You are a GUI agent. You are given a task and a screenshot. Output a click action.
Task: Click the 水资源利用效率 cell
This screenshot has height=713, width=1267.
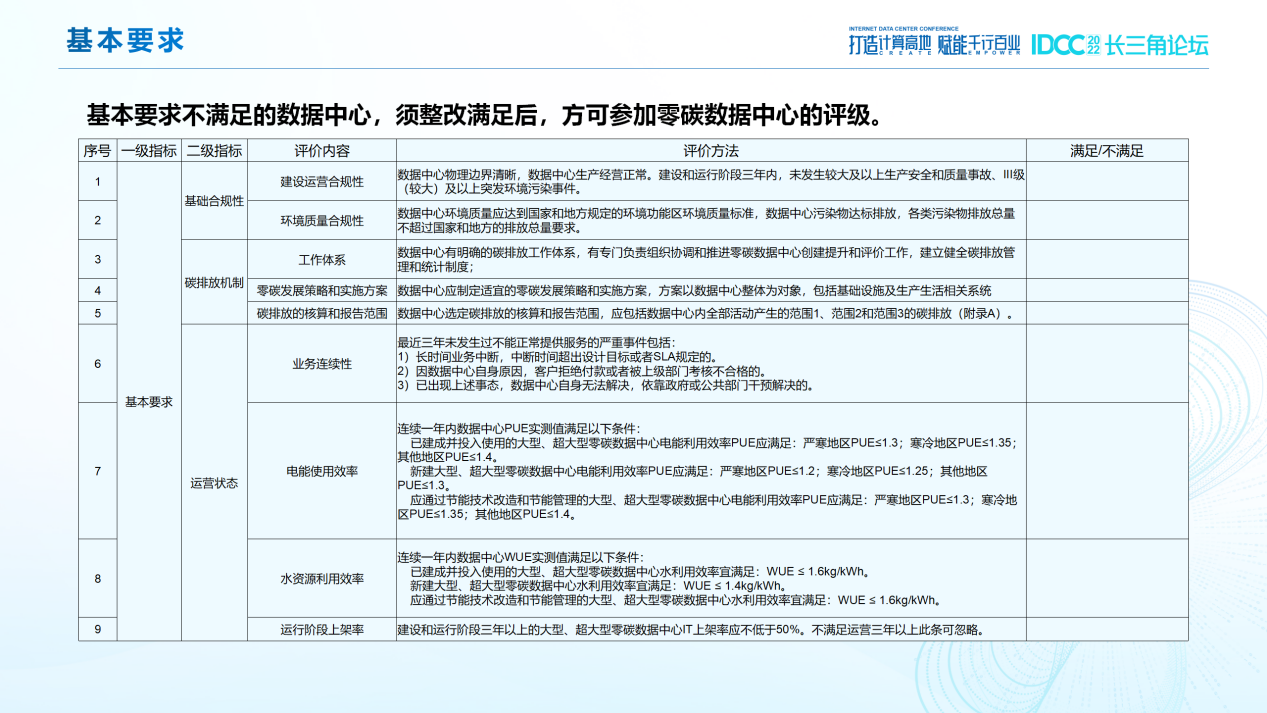click(322, 578)
